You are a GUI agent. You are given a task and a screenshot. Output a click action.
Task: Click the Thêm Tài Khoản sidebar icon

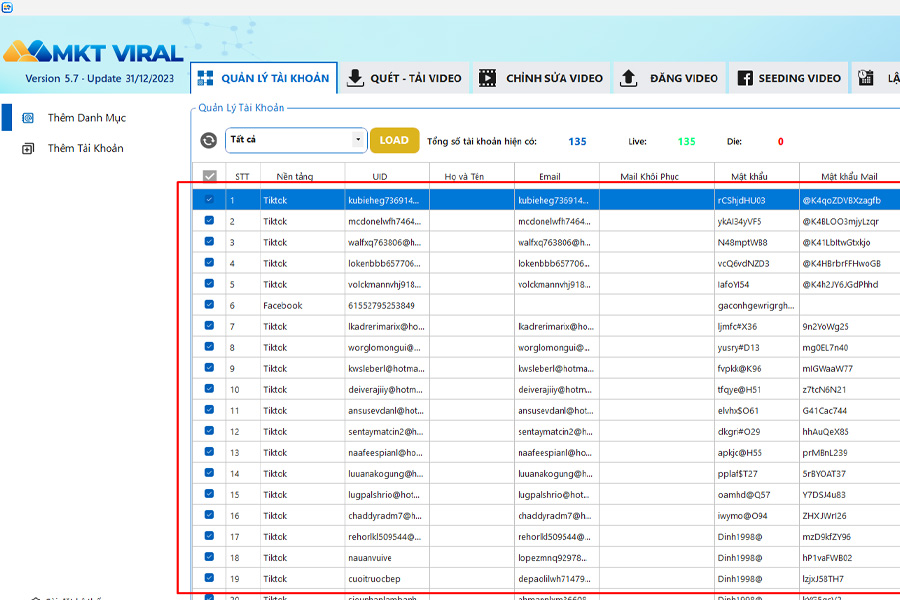point(28,149)
